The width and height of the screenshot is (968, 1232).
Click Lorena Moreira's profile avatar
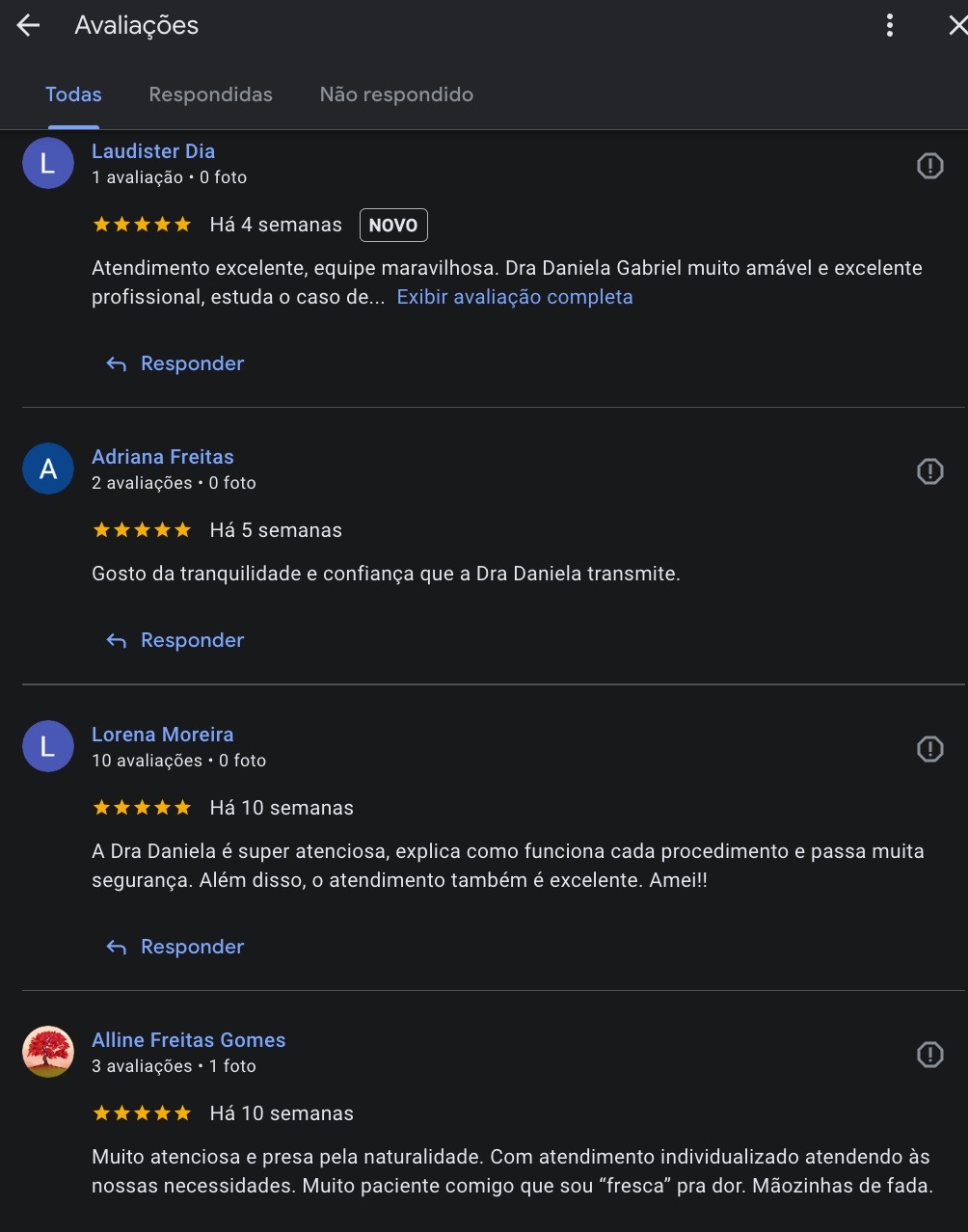pos(48,746)
